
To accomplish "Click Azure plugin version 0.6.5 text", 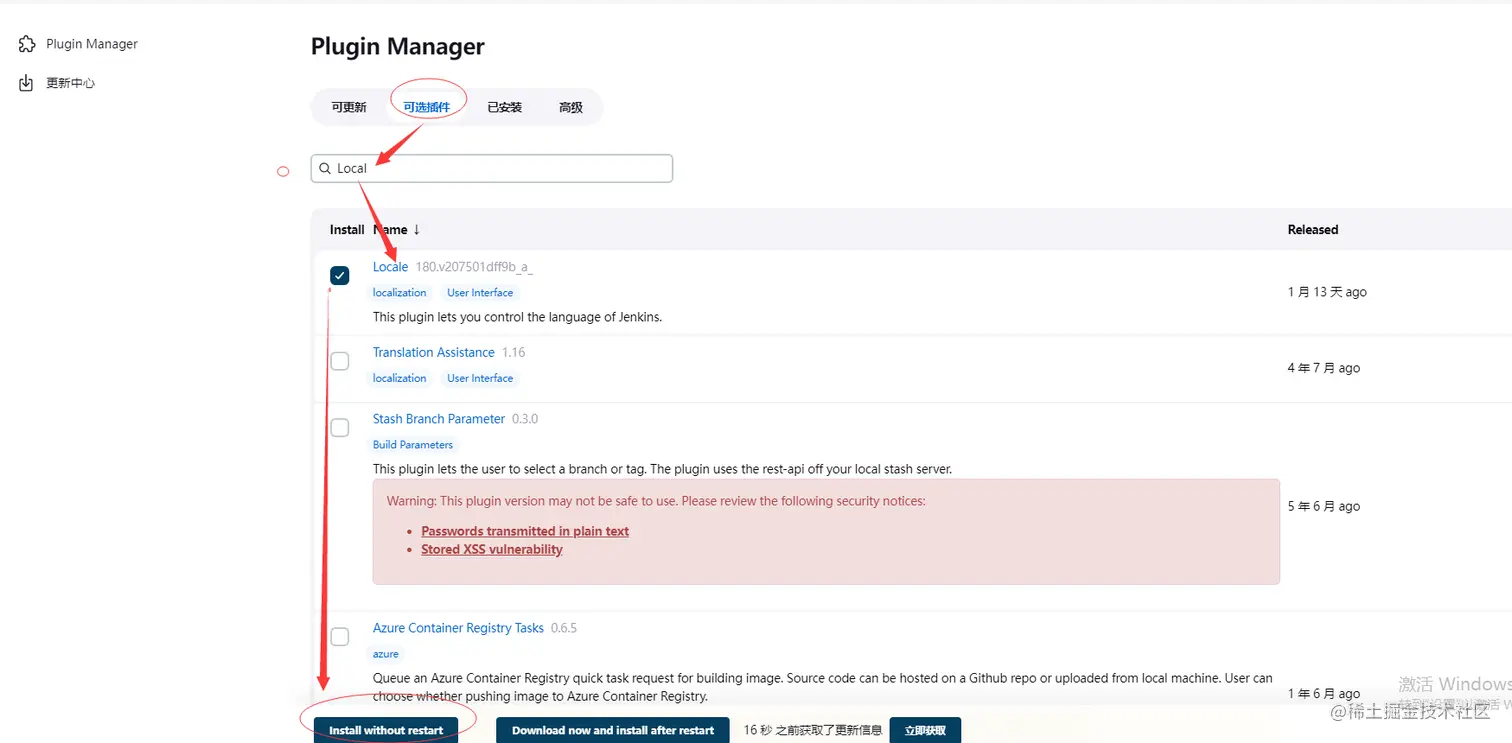I will (564, 628).
